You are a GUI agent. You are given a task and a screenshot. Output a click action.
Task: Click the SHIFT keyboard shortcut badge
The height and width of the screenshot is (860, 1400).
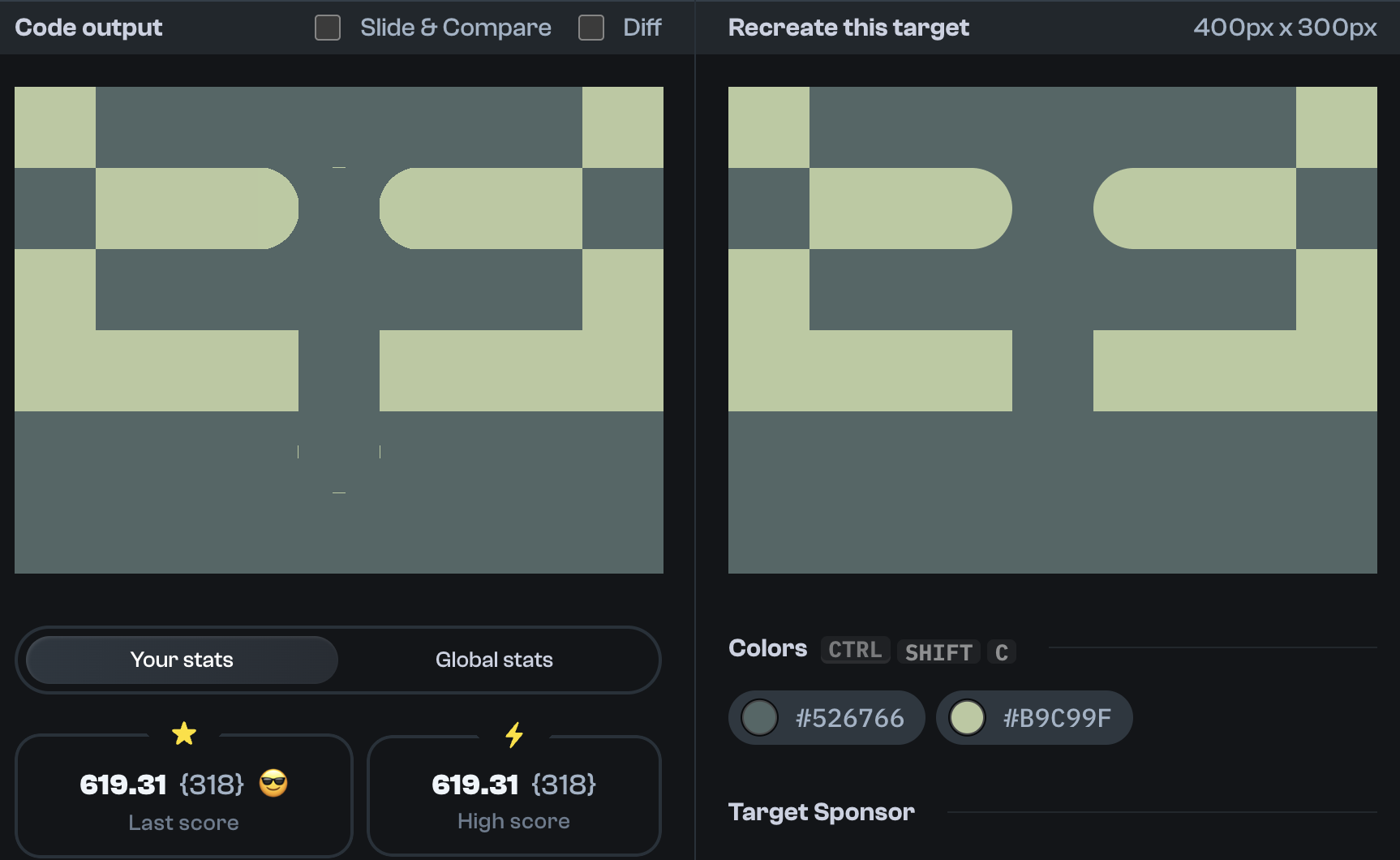(938, 651)
